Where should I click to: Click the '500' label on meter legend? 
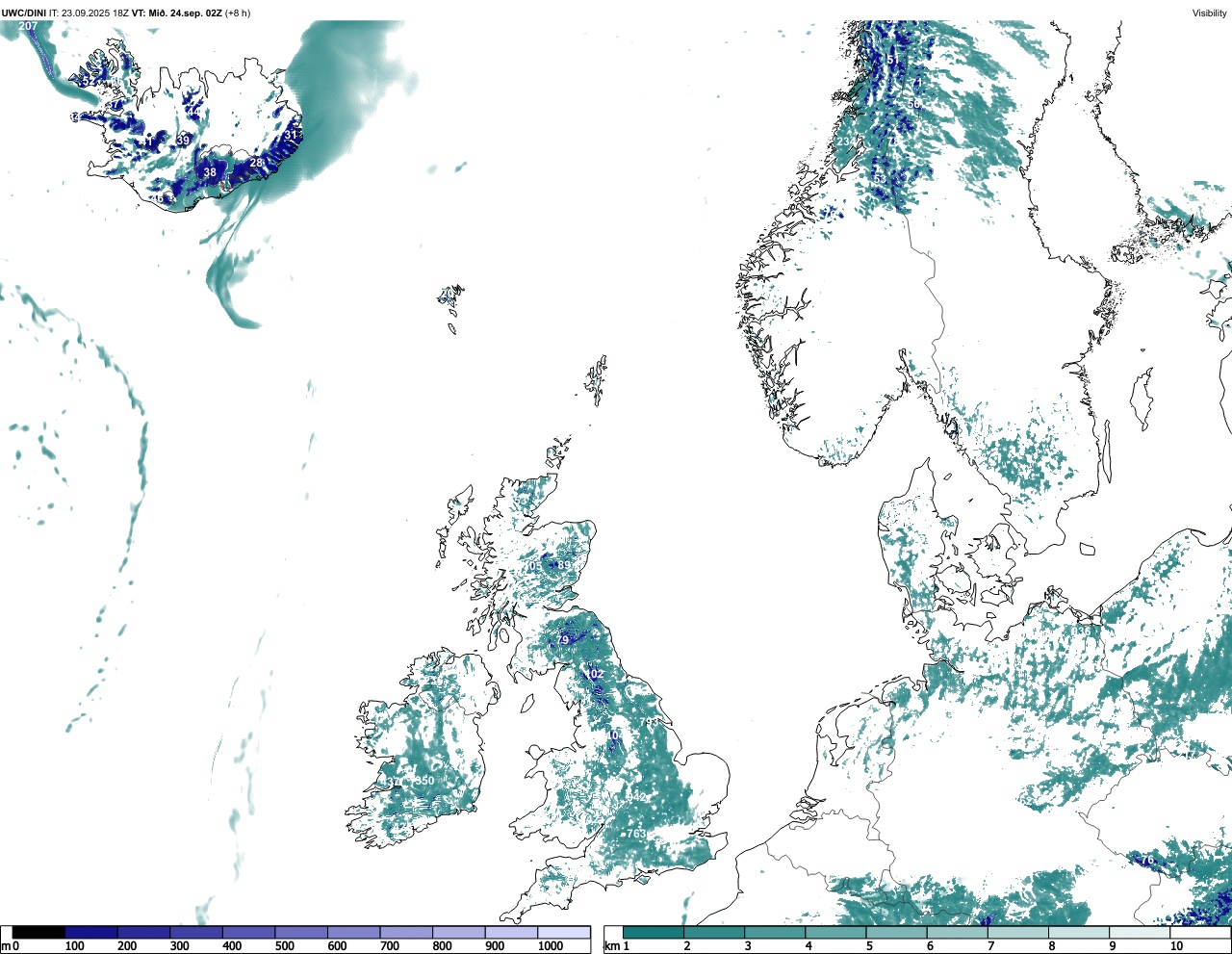coord(283,946)
